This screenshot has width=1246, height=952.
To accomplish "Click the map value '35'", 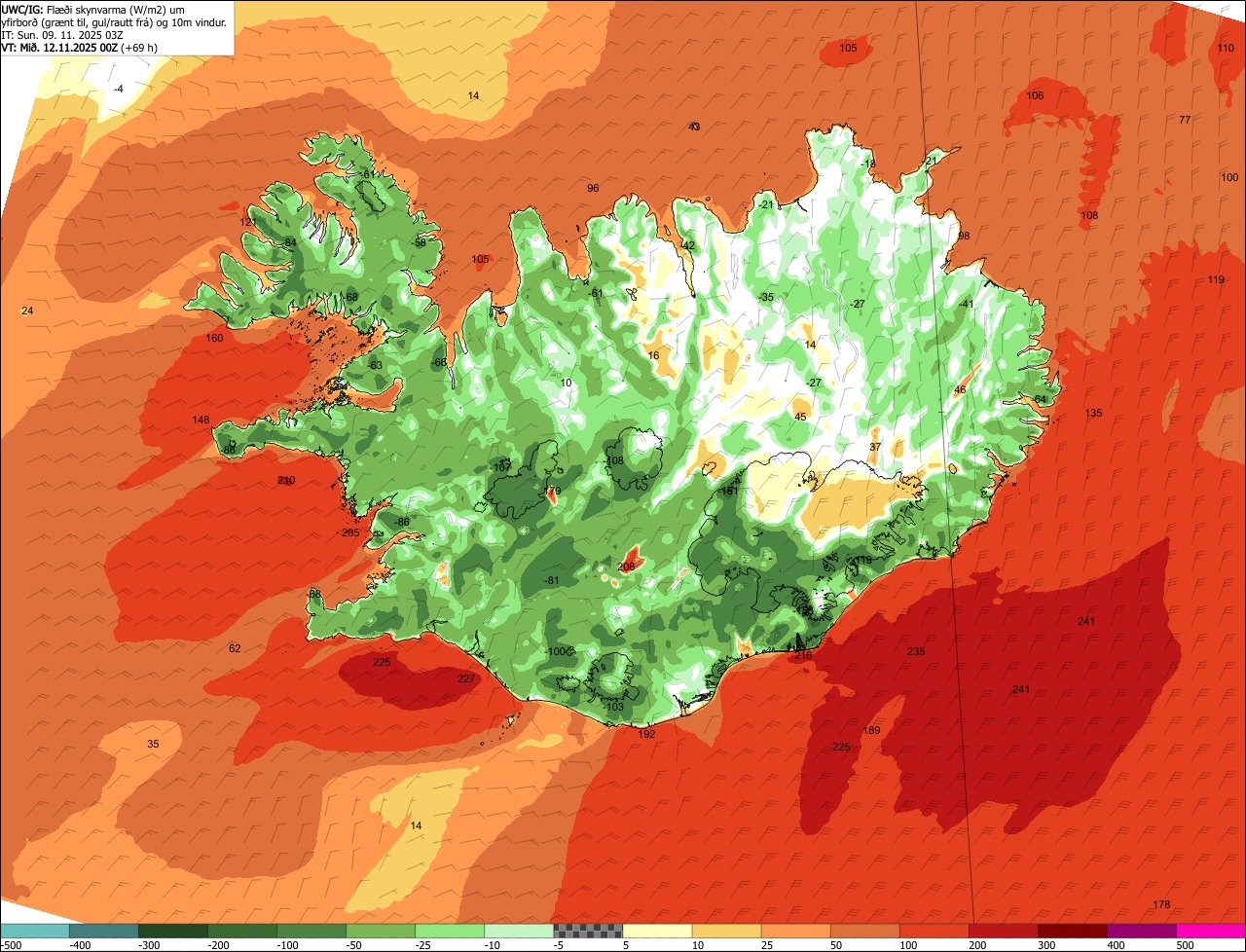I will 153,744.
